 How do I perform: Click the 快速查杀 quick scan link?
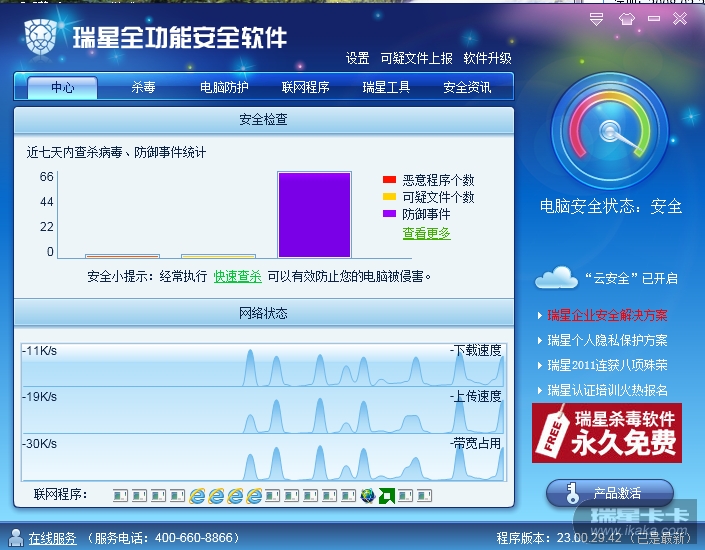point(237,276)
